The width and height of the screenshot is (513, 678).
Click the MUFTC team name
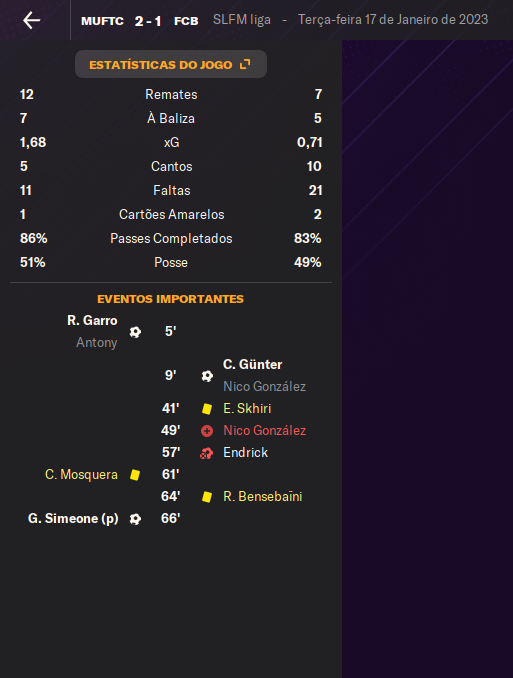coord(103,21)
